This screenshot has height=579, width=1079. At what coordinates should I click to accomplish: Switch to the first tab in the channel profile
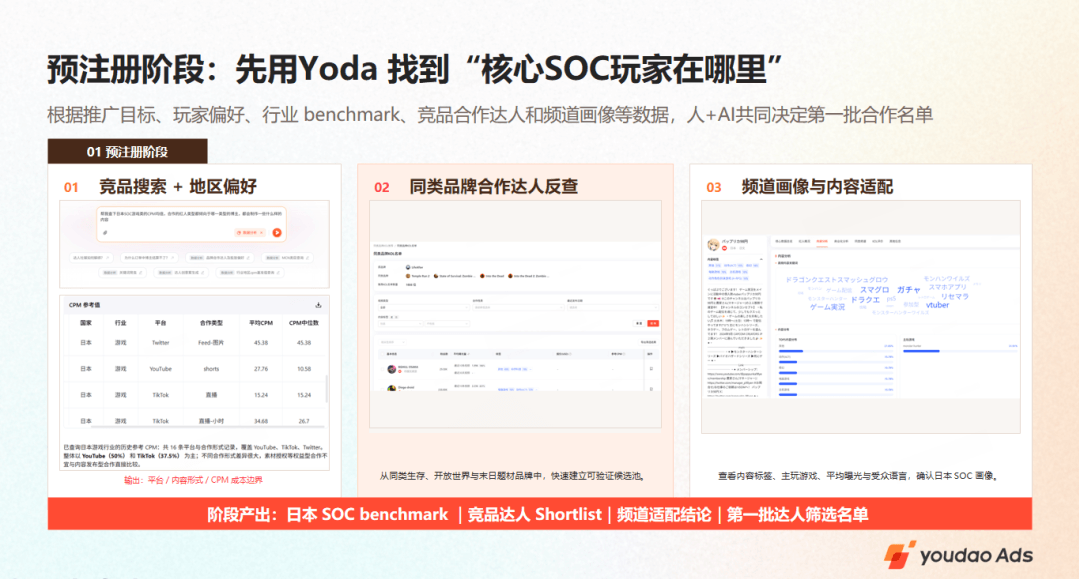tap(784, 242)
